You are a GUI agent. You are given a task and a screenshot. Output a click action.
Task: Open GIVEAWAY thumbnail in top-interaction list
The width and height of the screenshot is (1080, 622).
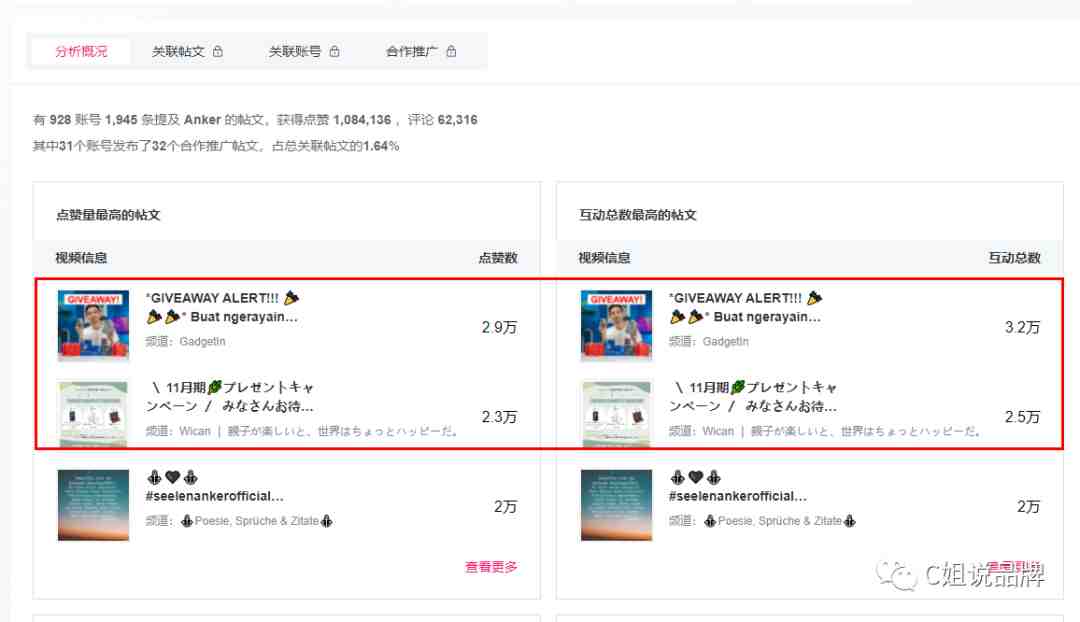(616, 326)
